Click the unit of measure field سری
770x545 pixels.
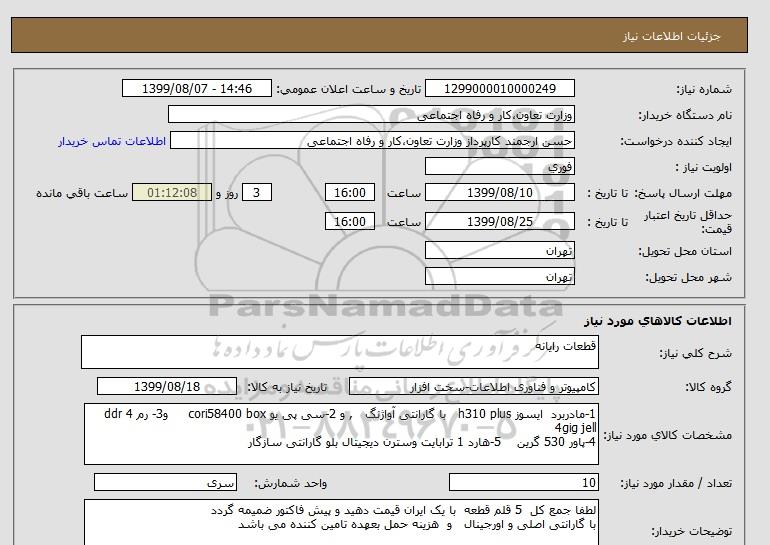[165, 483]
